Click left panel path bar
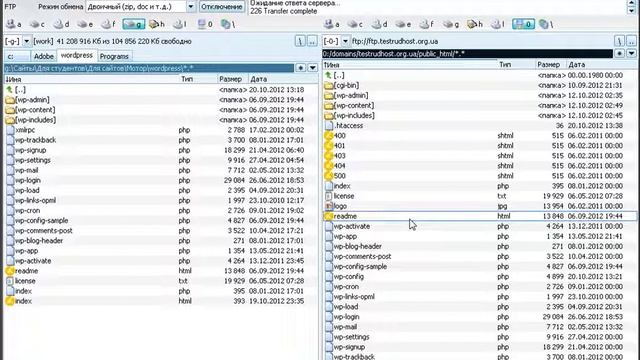 (x=149, y=68)
